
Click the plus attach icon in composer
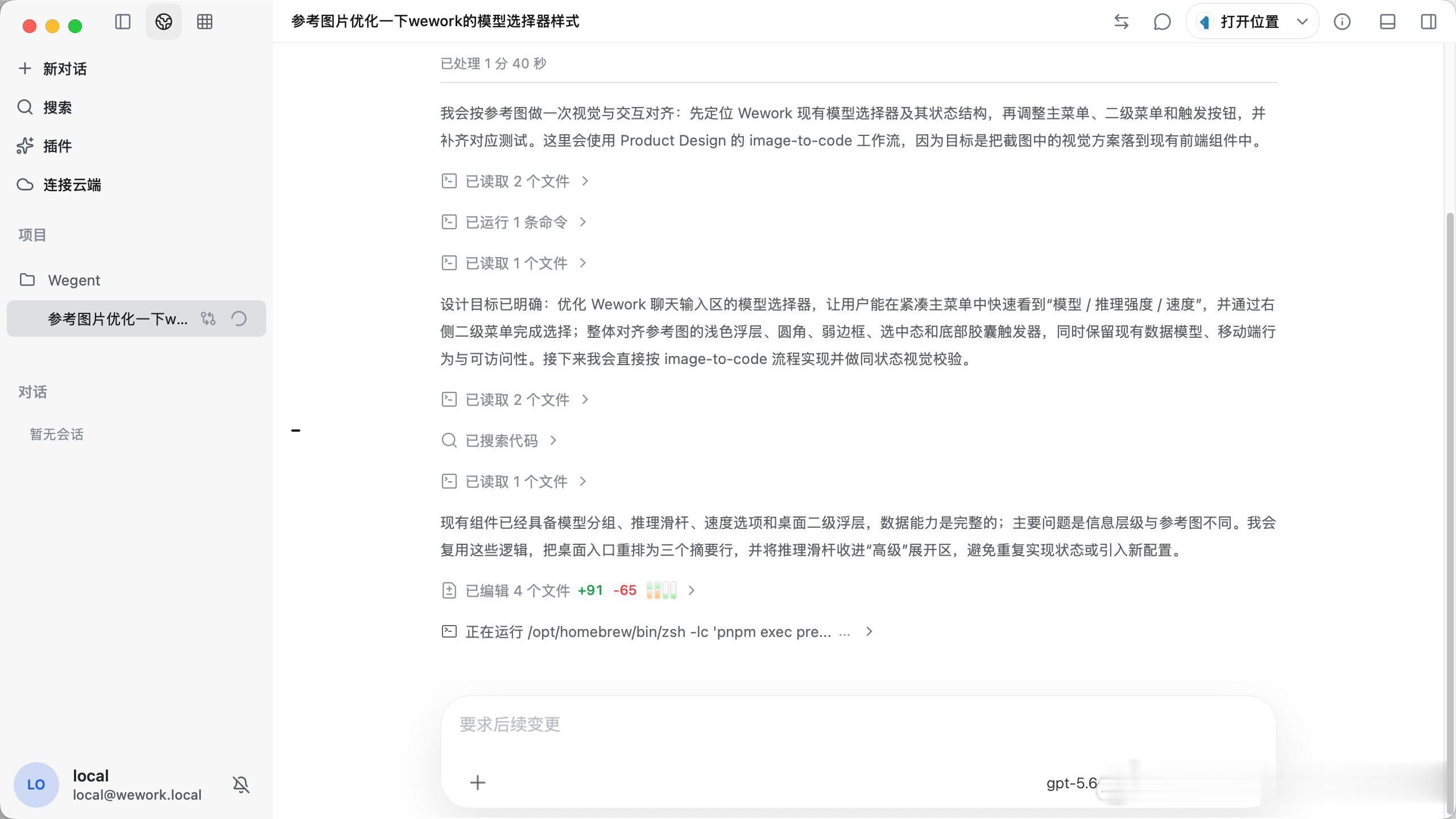[x=478, y=783]
